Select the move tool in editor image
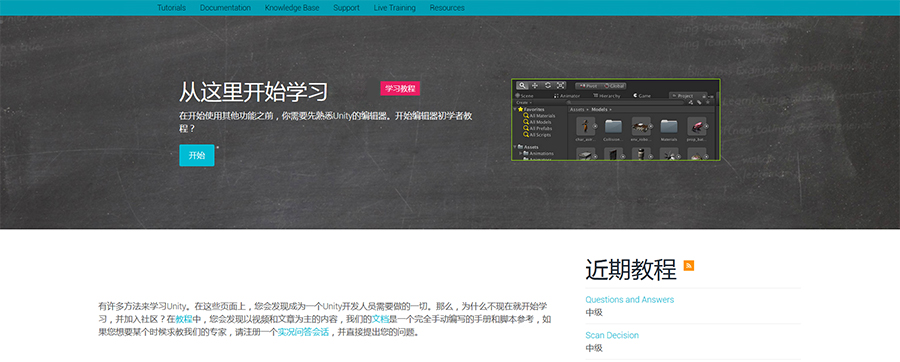Screen dimensions: 900x362 (535, 85)
